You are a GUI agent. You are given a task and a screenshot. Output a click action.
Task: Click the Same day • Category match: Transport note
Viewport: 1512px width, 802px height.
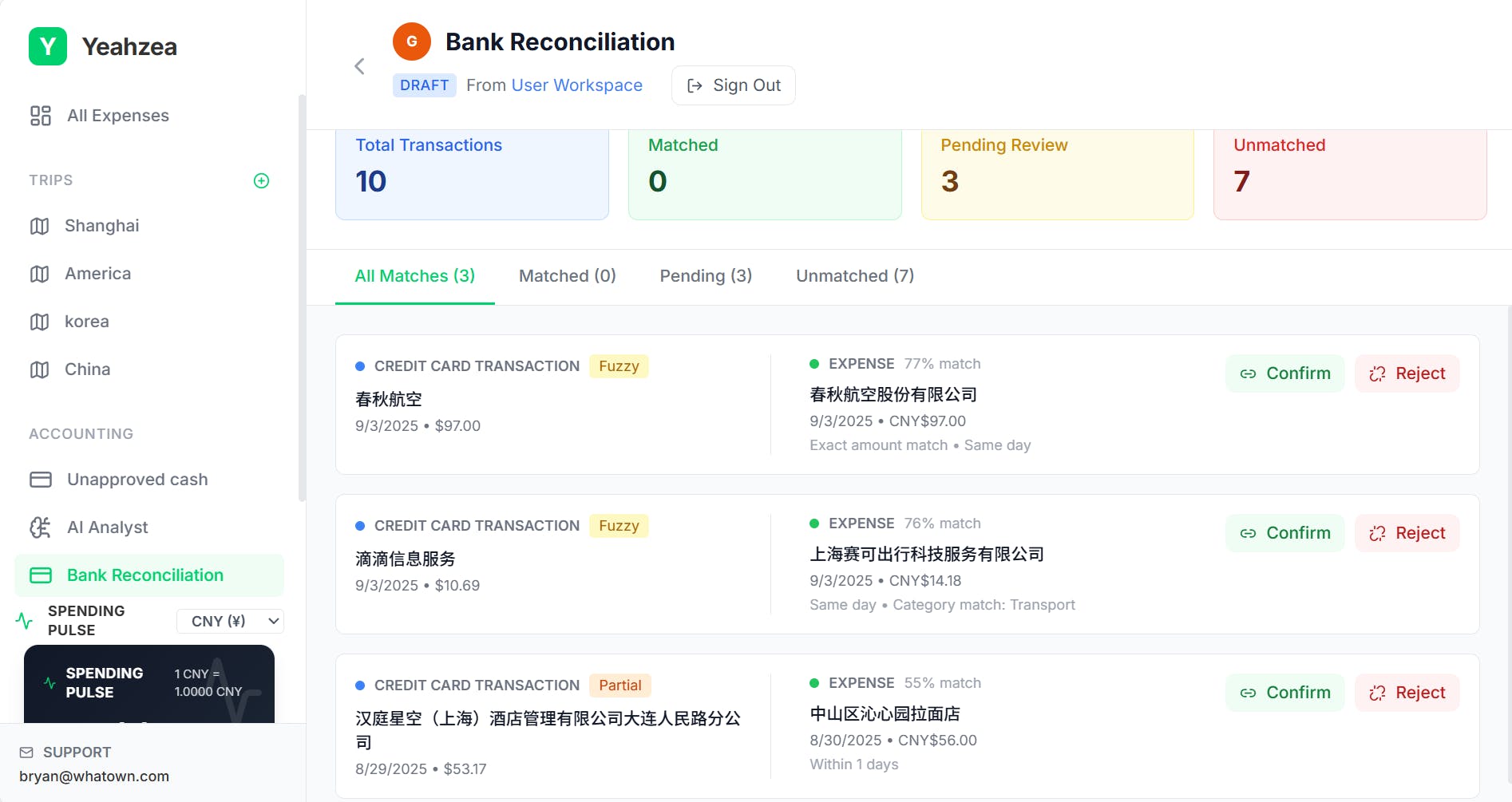click(942, 605)
